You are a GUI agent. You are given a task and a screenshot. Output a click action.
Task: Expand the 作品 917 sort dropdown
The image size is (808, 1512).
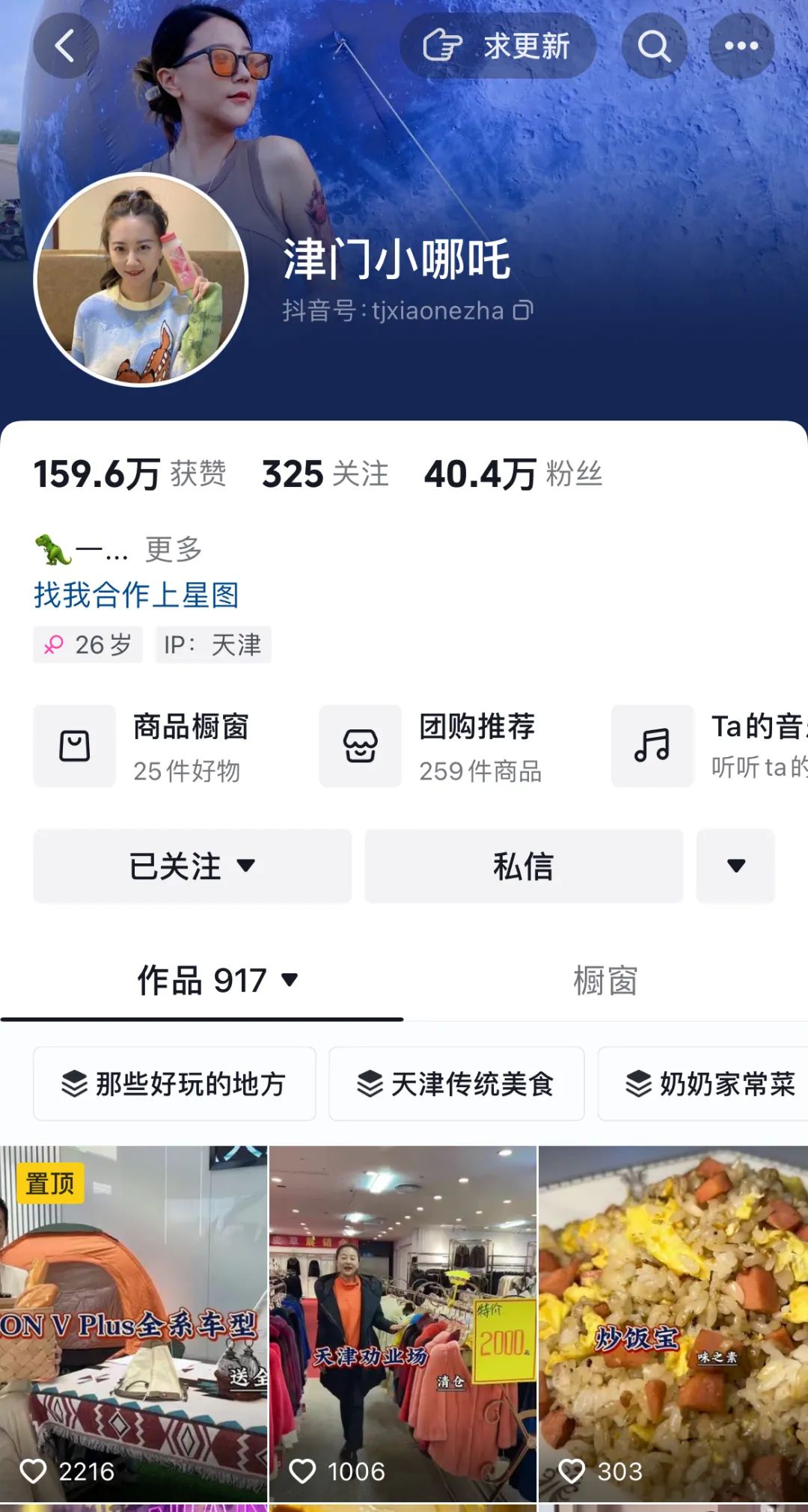pyautogui.click(x=290, y=979)
